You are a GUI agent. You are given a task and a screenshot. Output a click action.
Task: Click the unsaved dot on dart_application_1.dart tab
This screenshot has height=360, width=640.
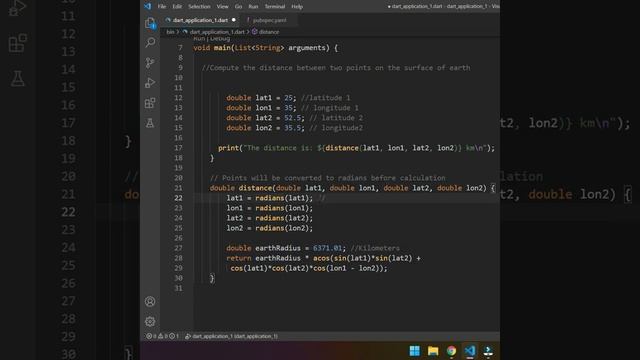(x=234, y=20)
